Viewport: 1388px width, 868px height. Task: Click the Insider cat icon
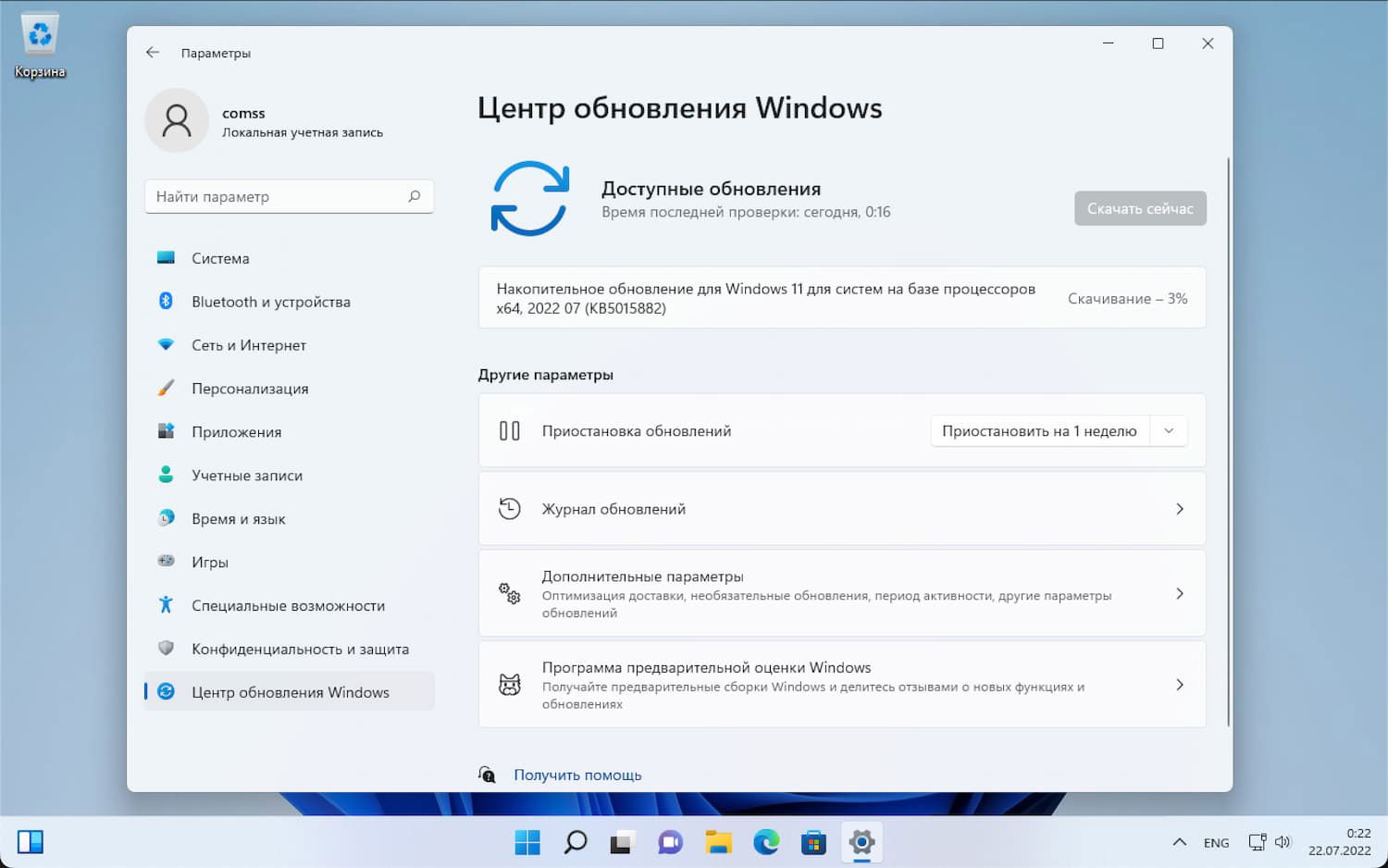(x=510, y=685)
